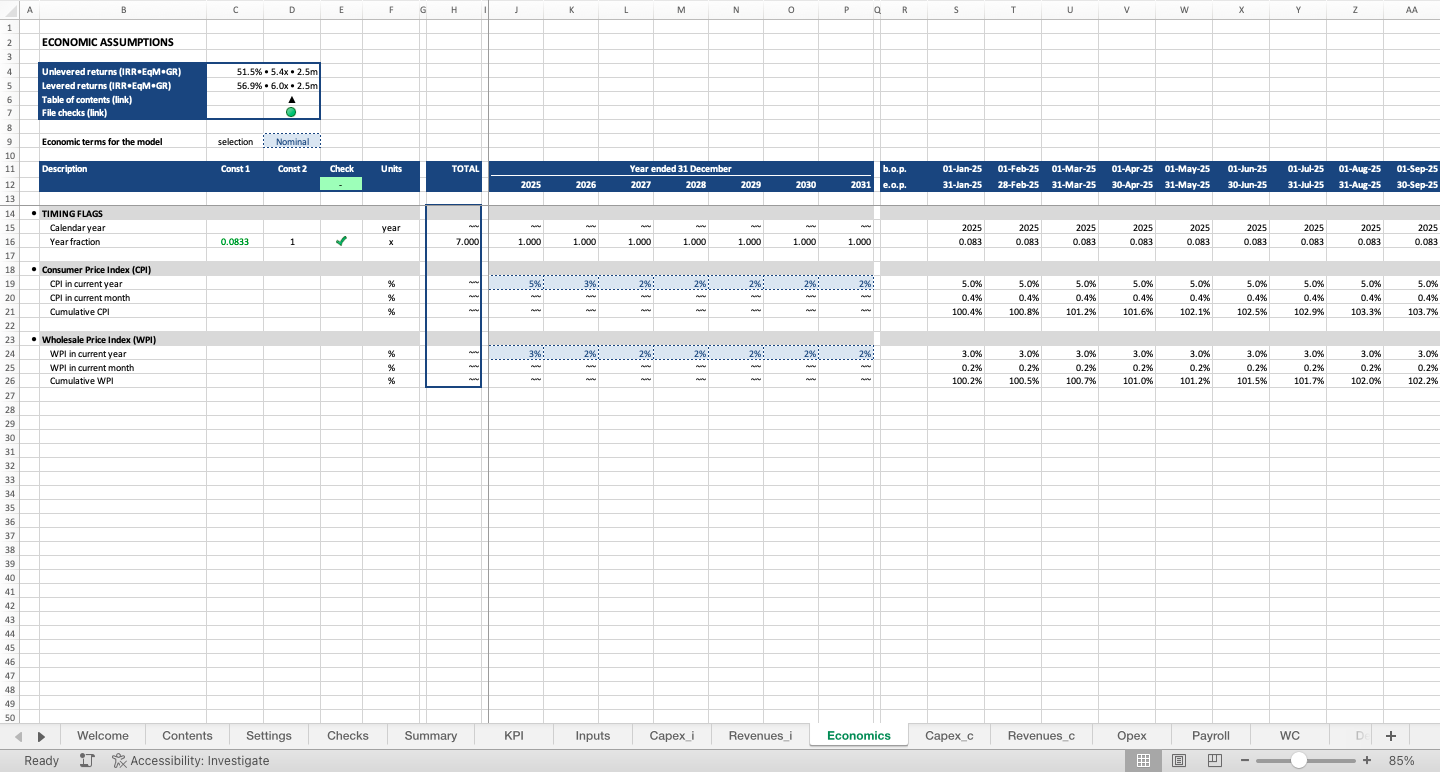The width and height of the screenshot is (1440, 772).
Task: Open the Payroll sheet tab
Action: coord(1210,735)
